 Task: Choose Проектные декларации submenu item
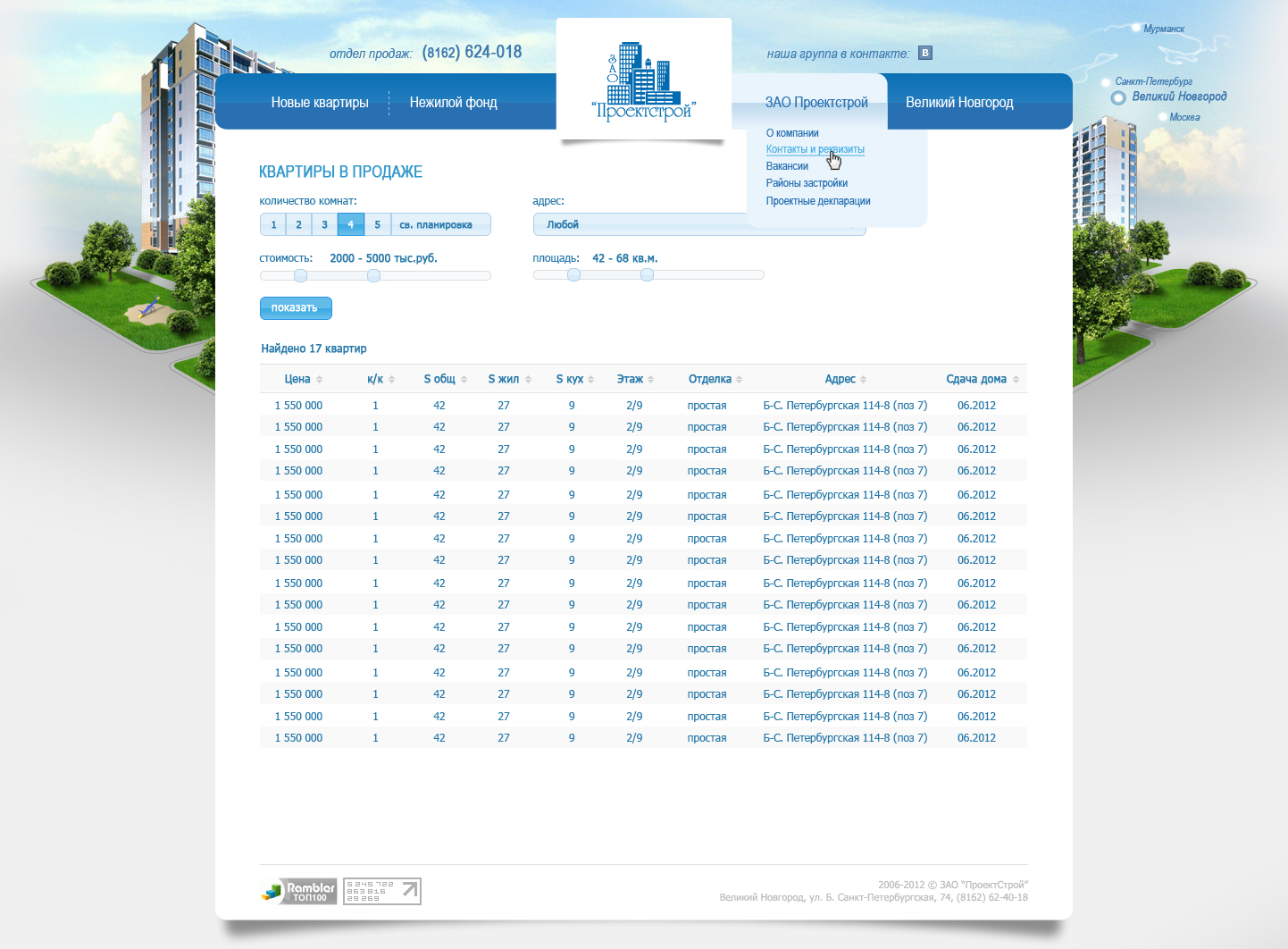818,201
